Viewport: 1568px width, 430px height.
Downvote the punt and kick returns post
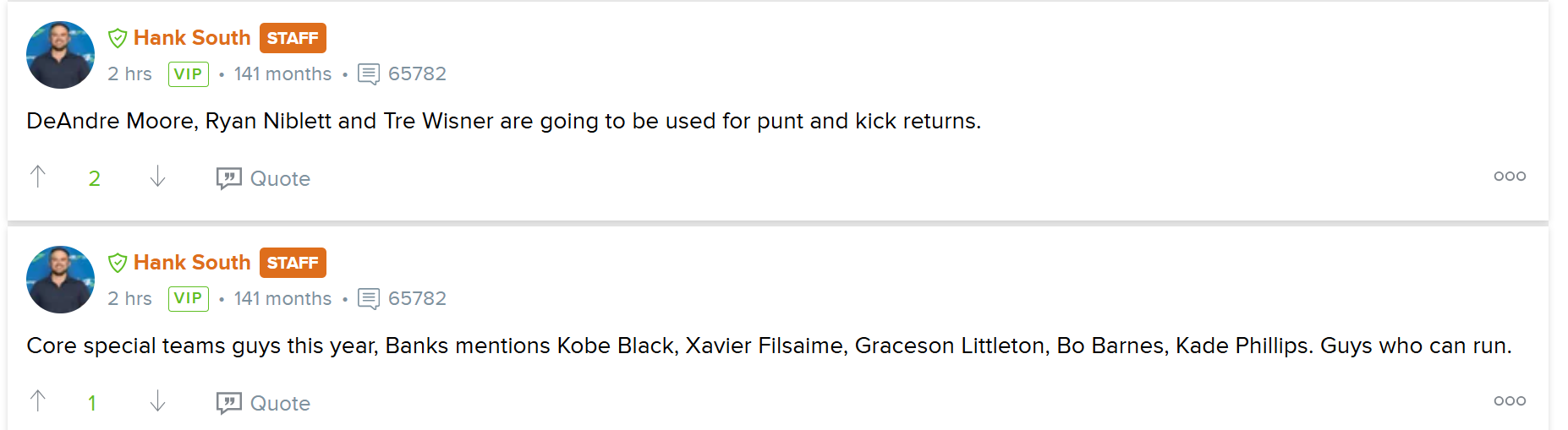coord(157,177)
